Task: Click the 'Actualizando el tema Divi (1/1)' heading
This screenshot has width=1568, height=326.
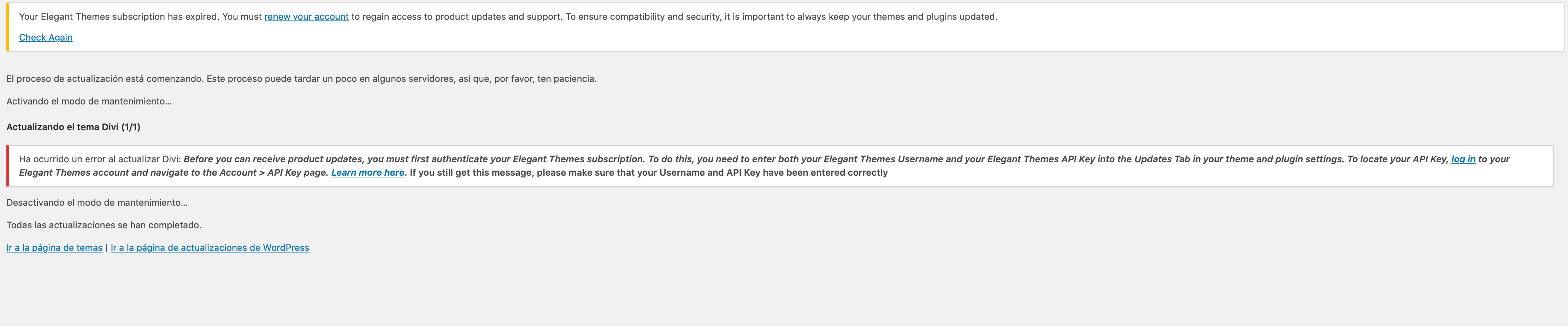Action: click(x=73, y=127)
